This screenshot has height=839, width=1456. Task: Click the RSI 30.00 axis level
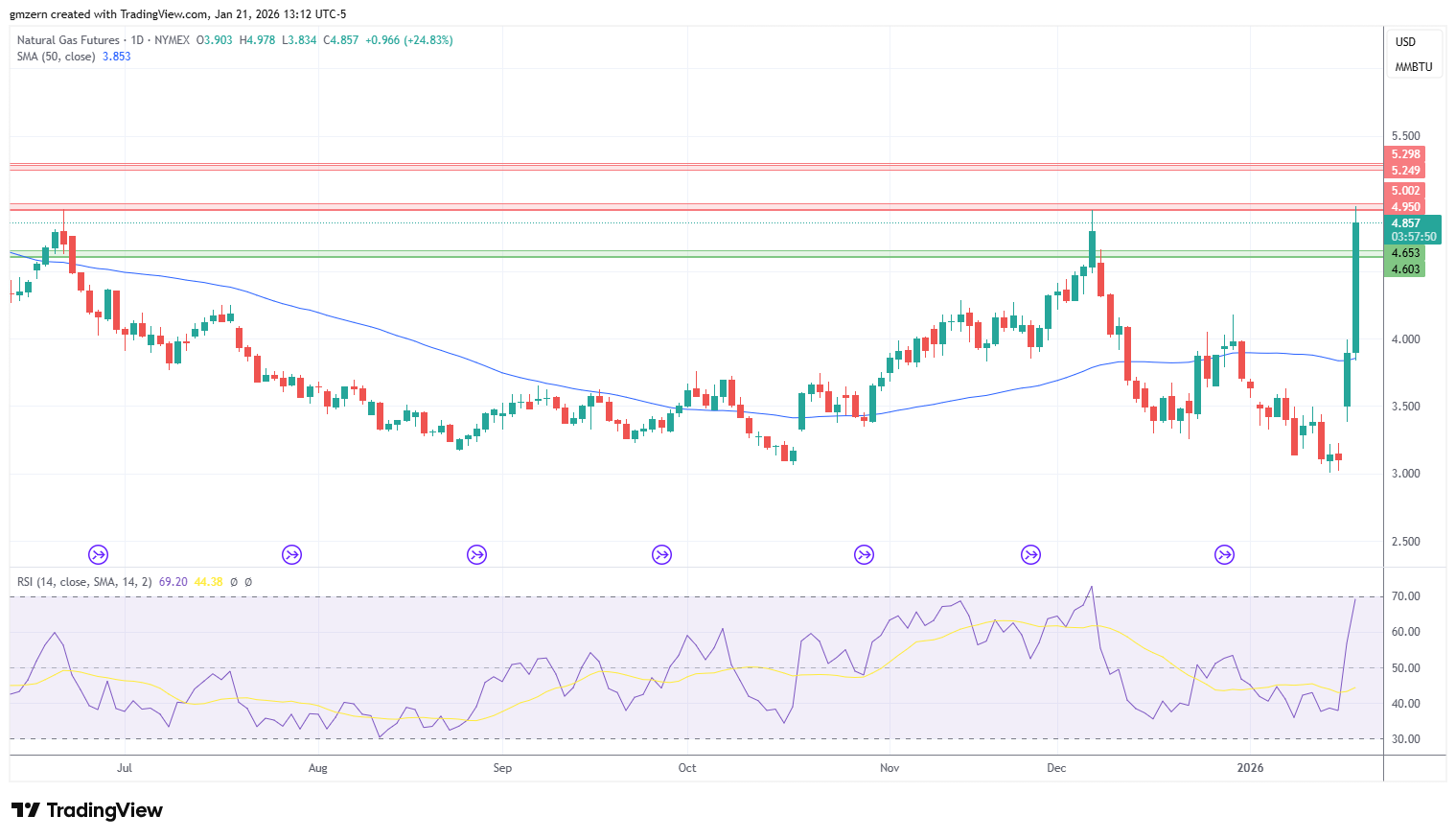point(1406,739)
